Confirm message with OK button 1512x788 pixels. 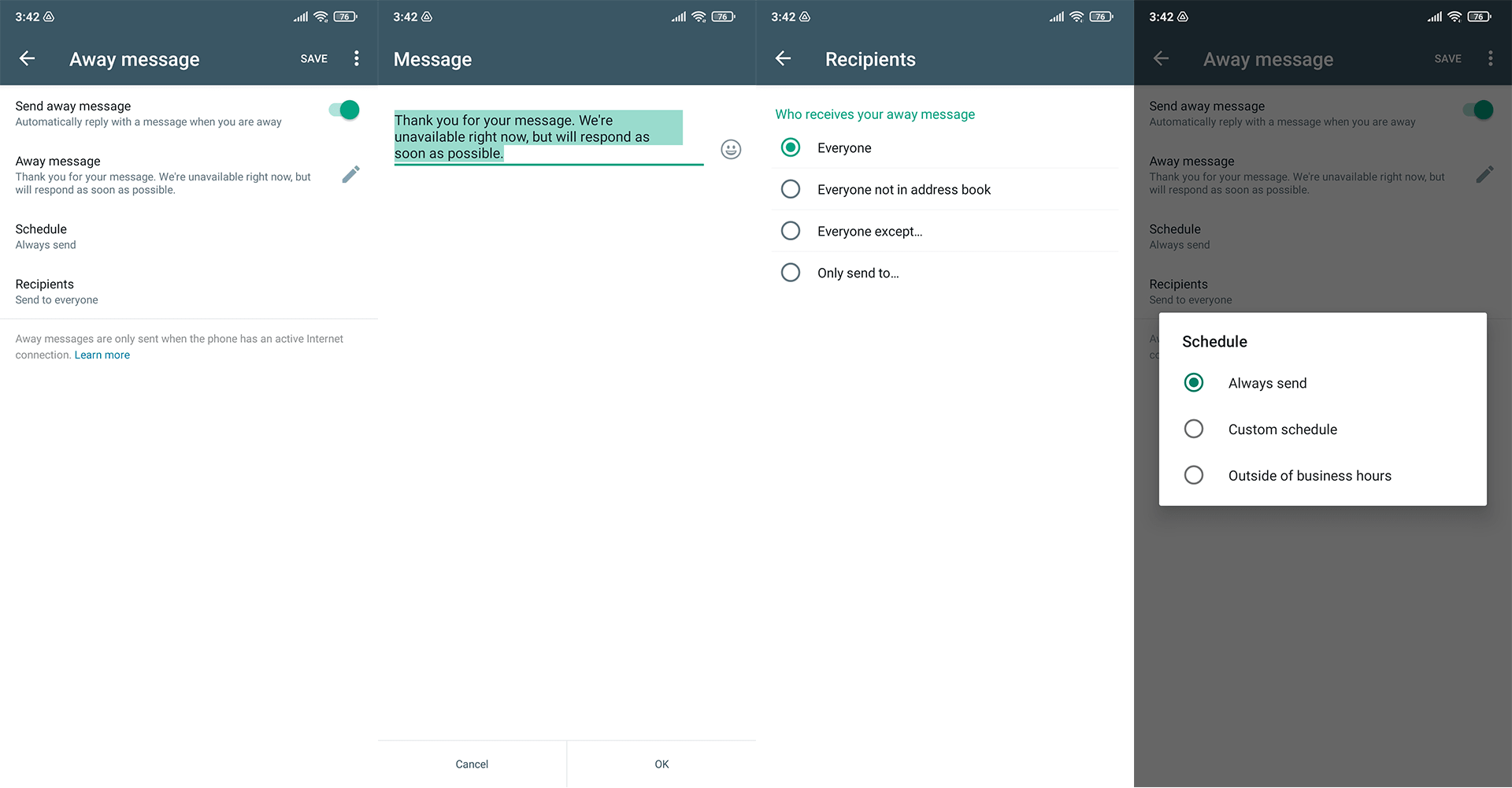point(661,764)
